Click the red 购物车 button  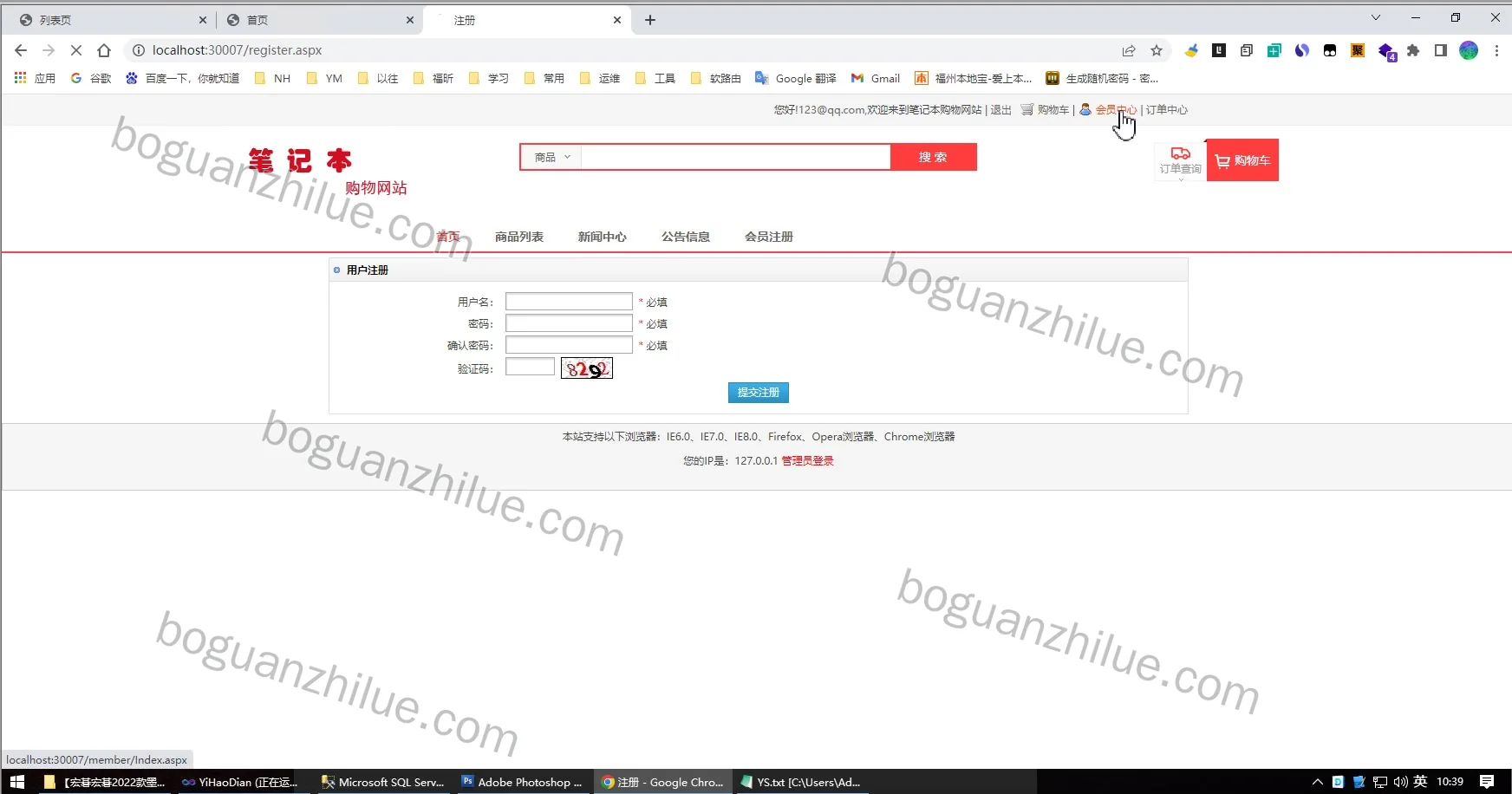click(1242, 160)
